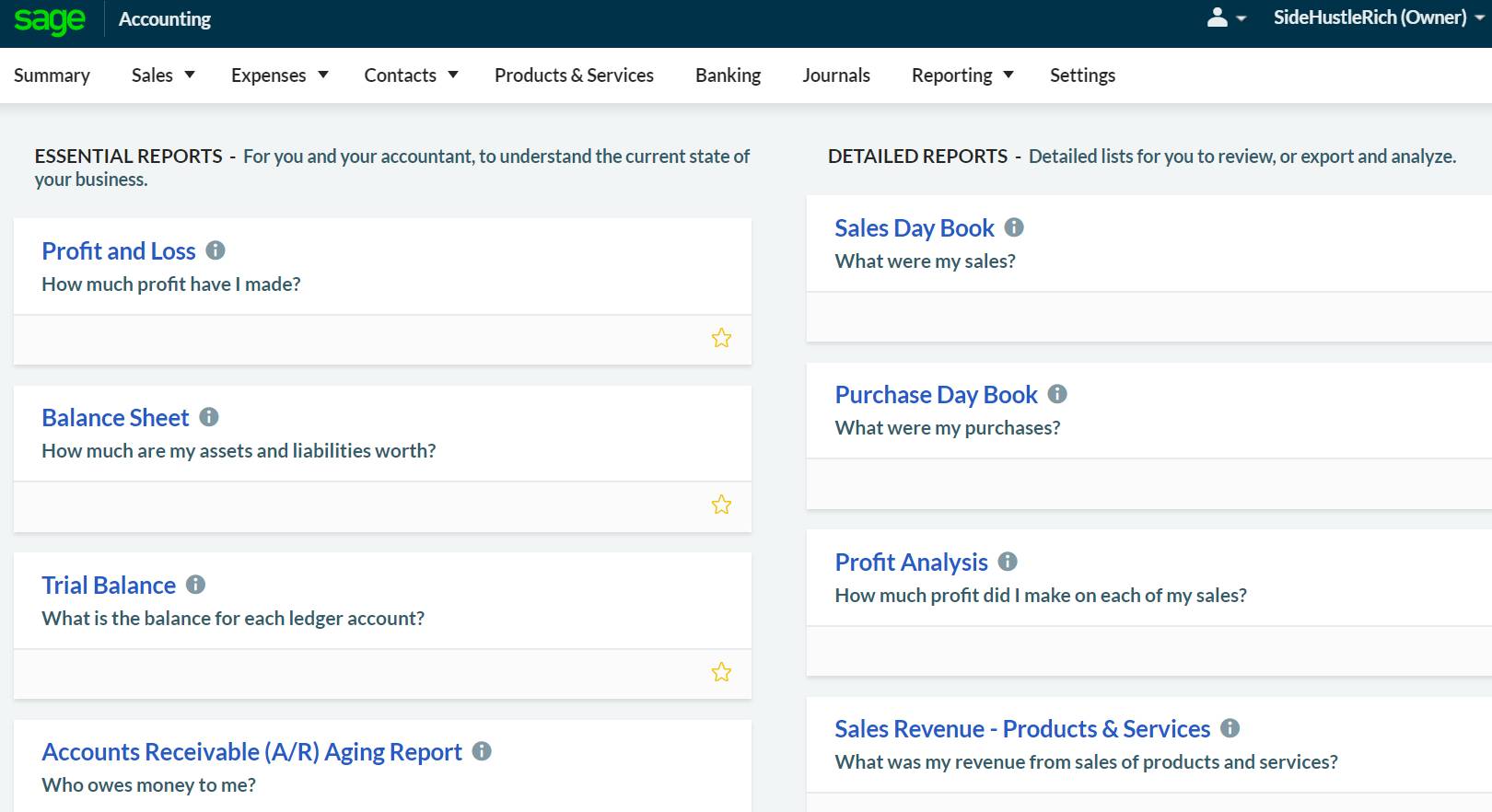Image resolution: width=1492 pixels, height=812 pixels.
Task: Expand the Reporting dropdown menu
Action: click(962, 75)
